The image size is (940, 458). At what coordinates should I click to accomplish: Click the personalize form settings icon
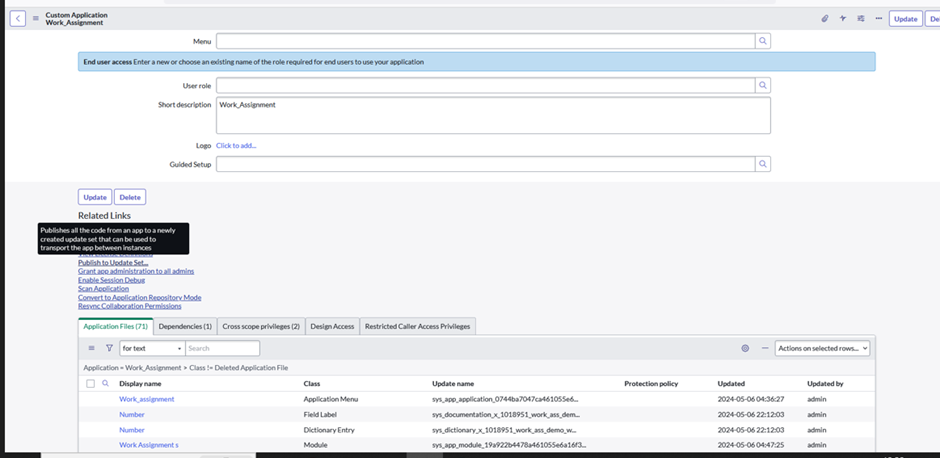point(861,18)
